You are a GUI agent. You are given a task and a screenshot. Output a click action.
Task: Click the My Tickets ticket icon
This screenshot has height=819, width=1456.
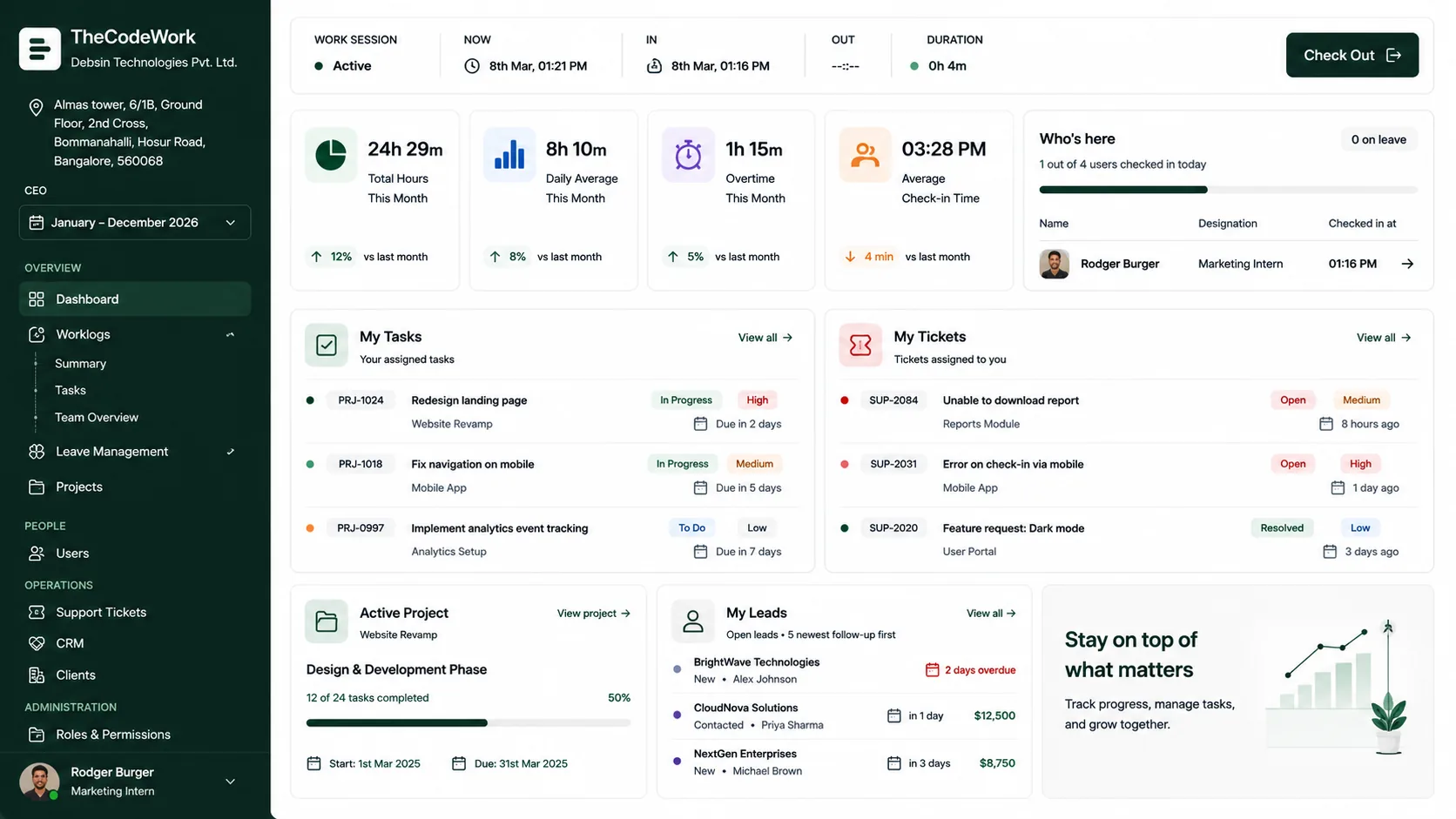click(x=860, y=346)
